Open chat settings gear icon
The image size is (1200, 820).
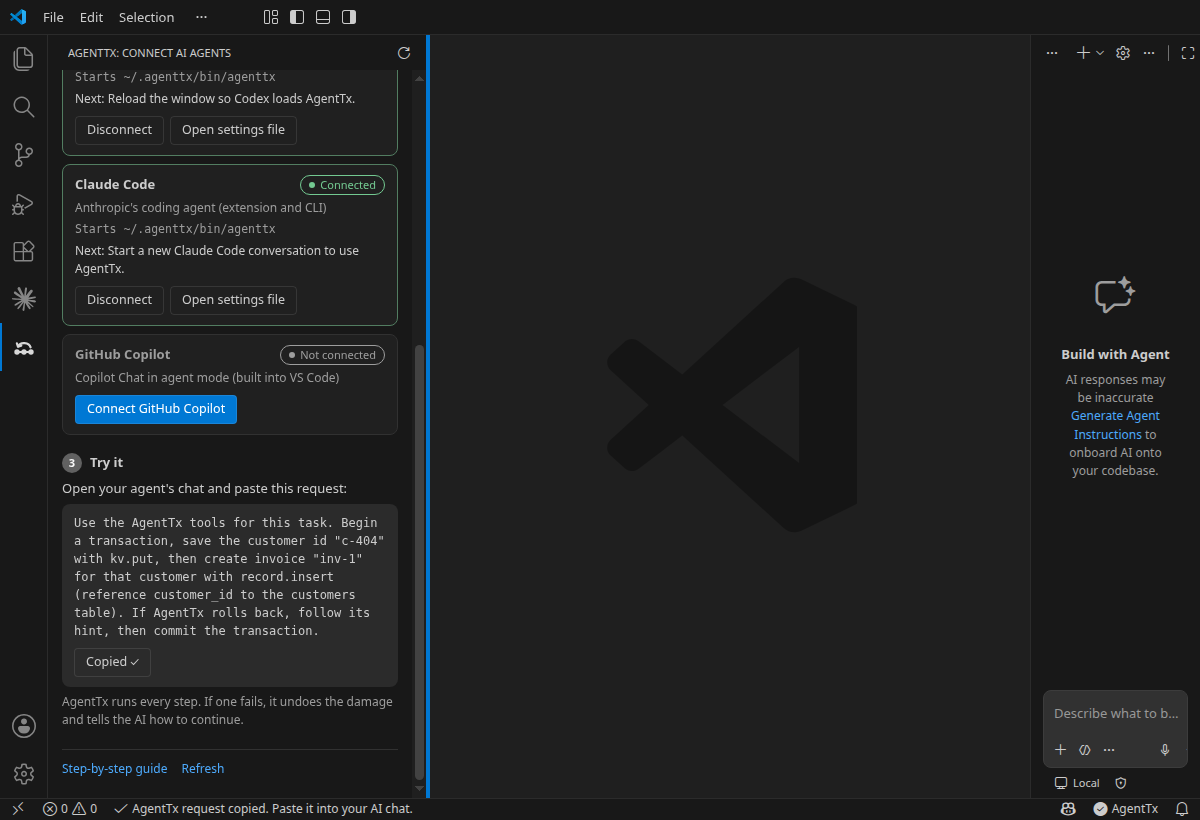pyautogui.click(x=1123, y=53)
